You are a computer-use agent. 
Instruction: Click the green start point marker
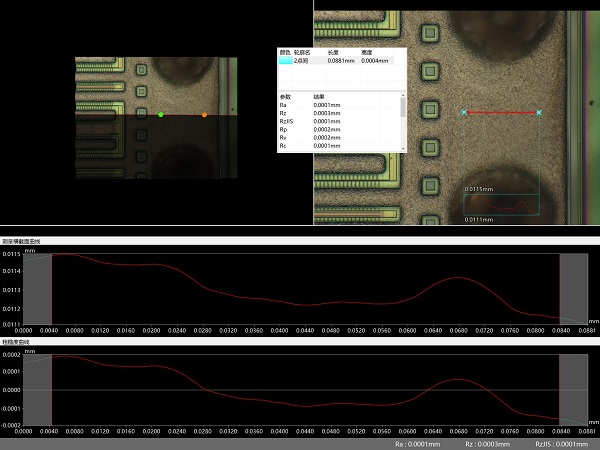coord(161,115)
